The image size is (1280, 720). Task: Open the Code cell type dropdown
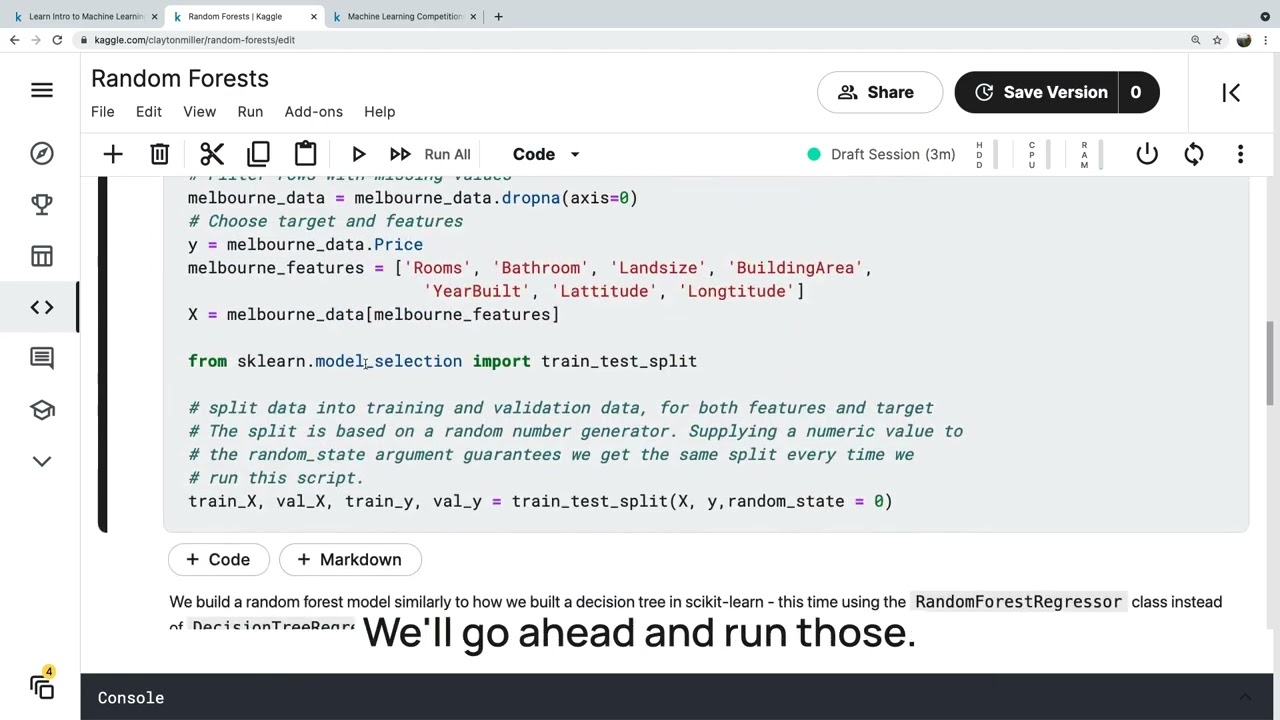point(546,154)
